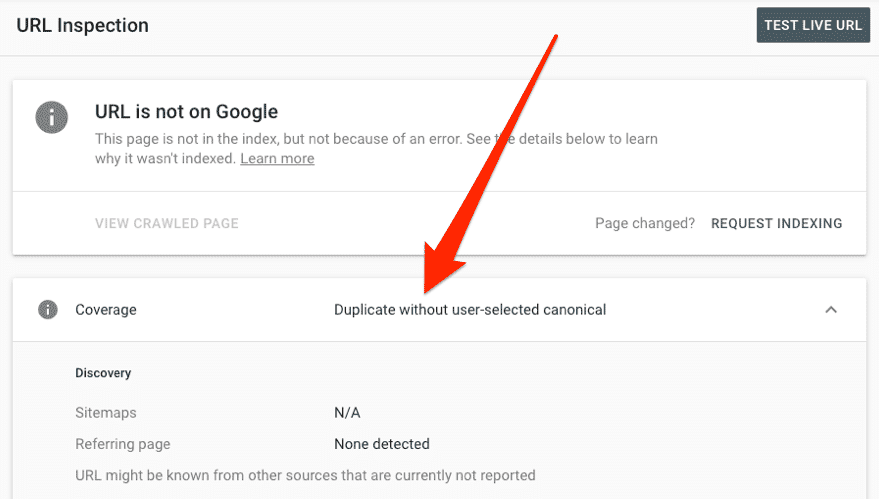Click the N/A sitemaps value
This screenshot has width=879, height=499.
[347, 412]
